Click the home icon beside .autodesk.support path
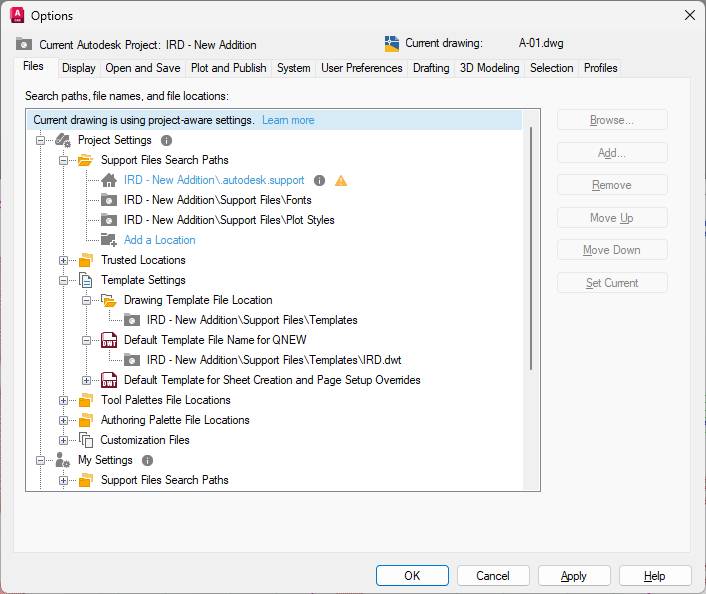The width and height of the screenshot is (706, 594). pos(109,180)
